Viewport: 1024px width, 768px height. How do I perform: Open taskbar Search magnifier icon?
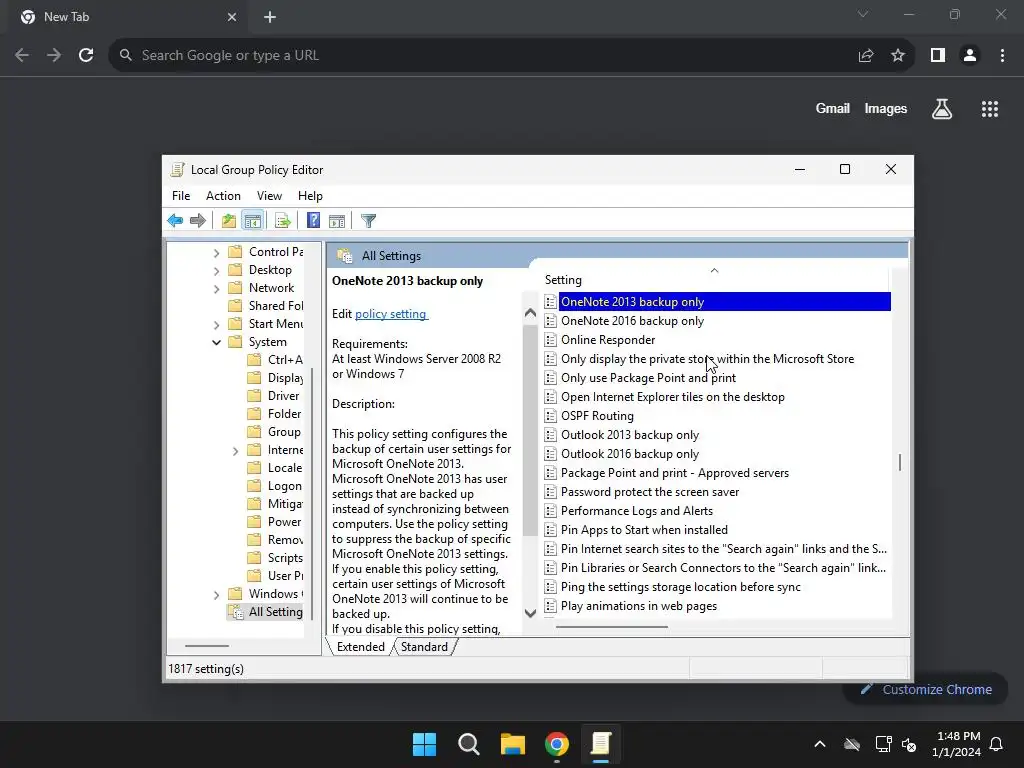coord(469,744)
